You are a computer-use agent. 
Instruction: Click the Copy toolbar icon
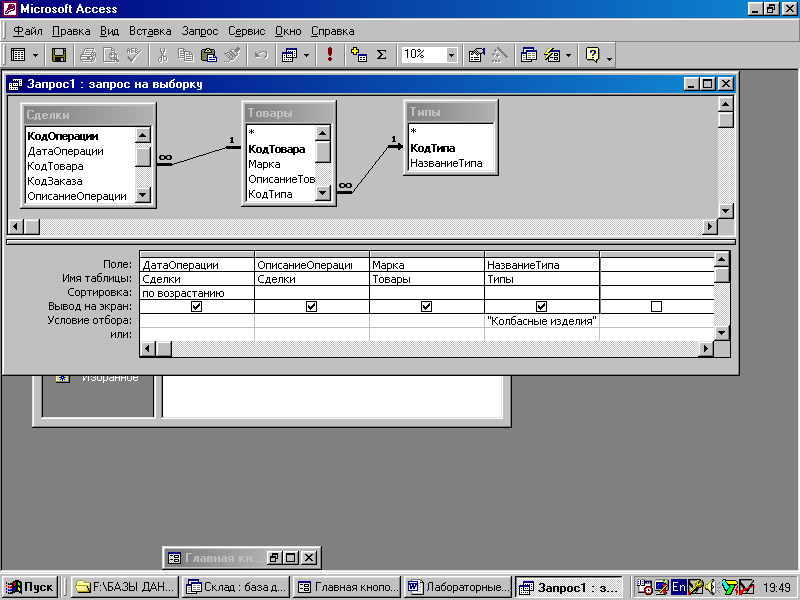[x=186, y=55]
